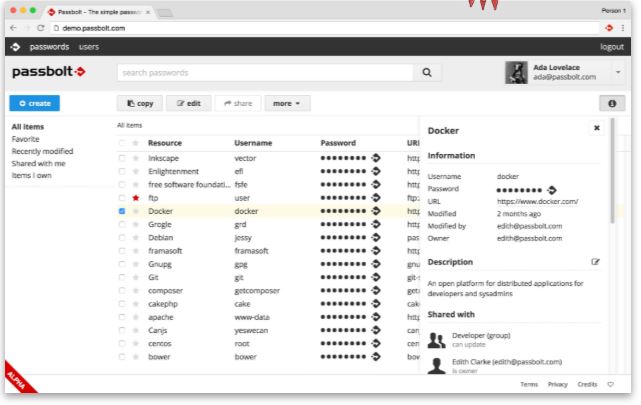Click the edit button in the action bar

[x=188, y=103]
